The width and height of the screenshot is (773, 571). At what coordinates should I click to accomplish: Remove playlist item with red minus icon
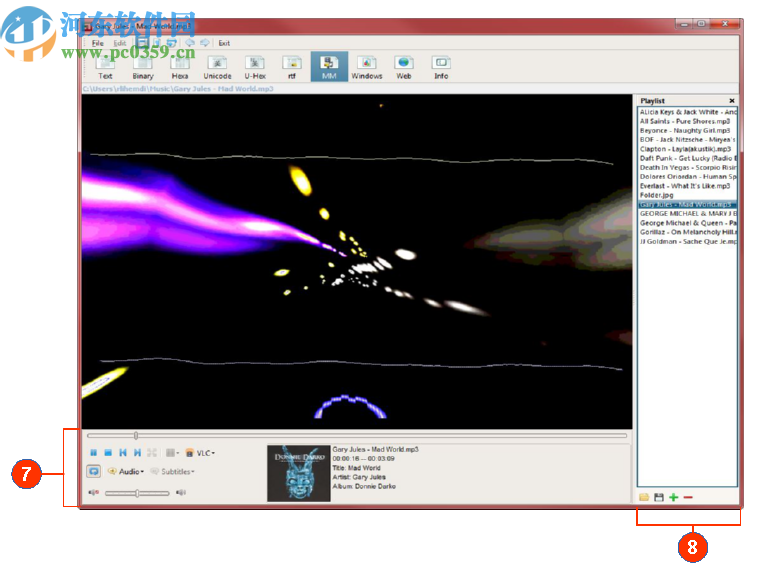pos(688,497)
